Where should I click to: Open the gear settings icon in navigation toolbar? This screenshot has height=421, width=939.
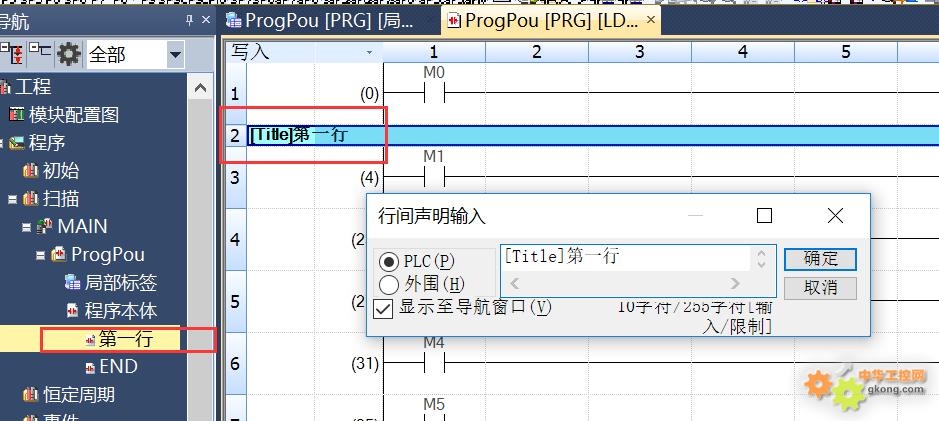pos(68,54)
